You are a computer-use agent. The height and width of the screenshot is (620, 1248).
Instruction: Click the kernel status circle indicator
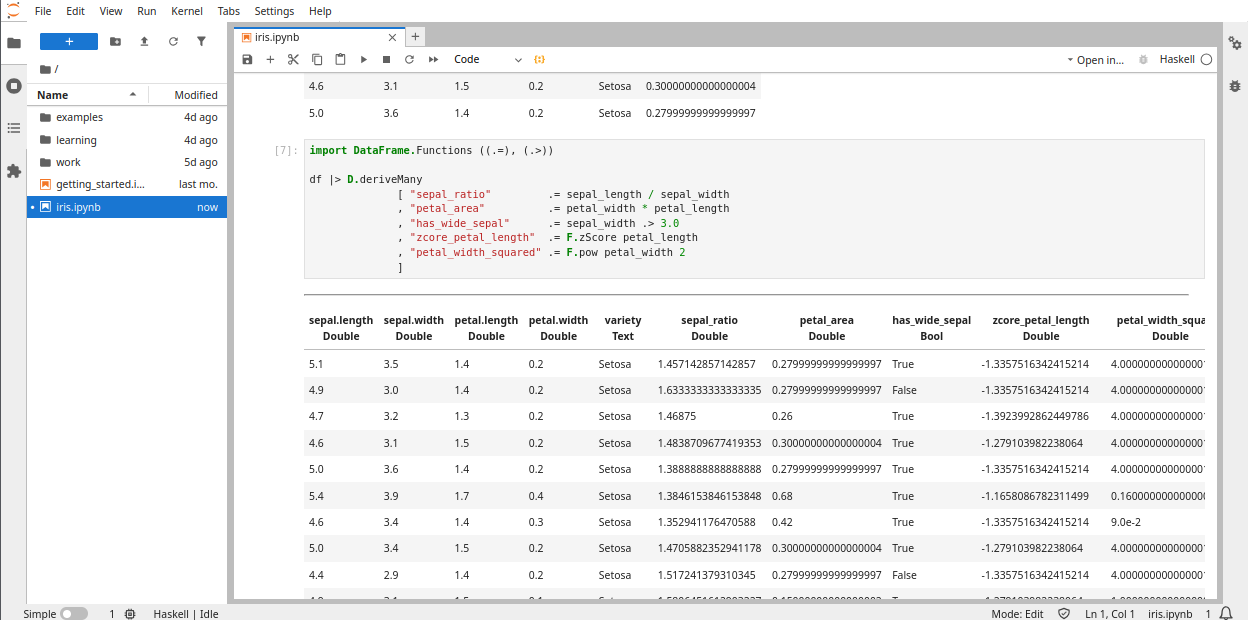click(1206, 60)
